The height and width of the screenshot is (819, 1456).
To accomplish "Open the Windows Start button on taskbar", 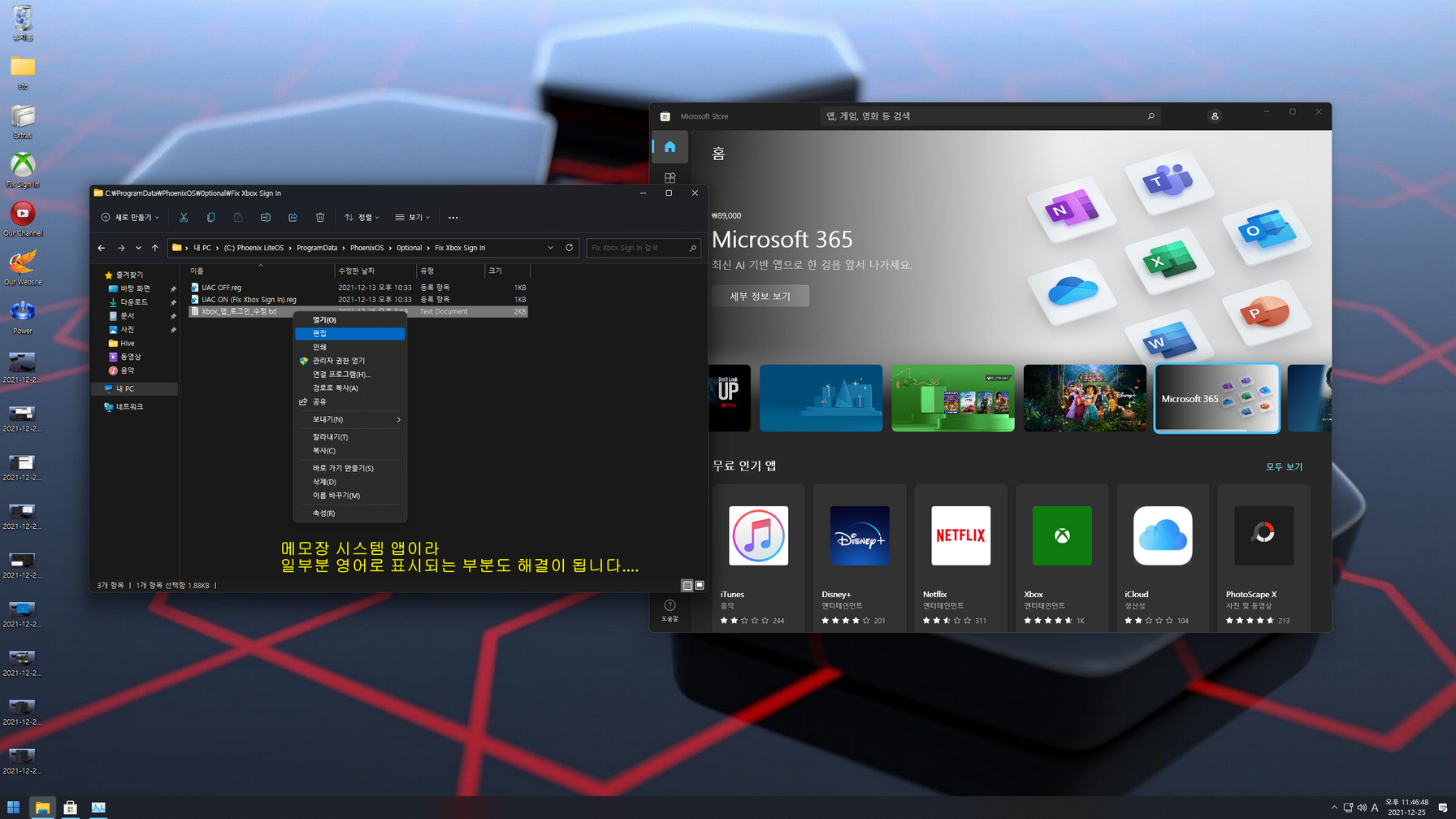I will point(13,808).
